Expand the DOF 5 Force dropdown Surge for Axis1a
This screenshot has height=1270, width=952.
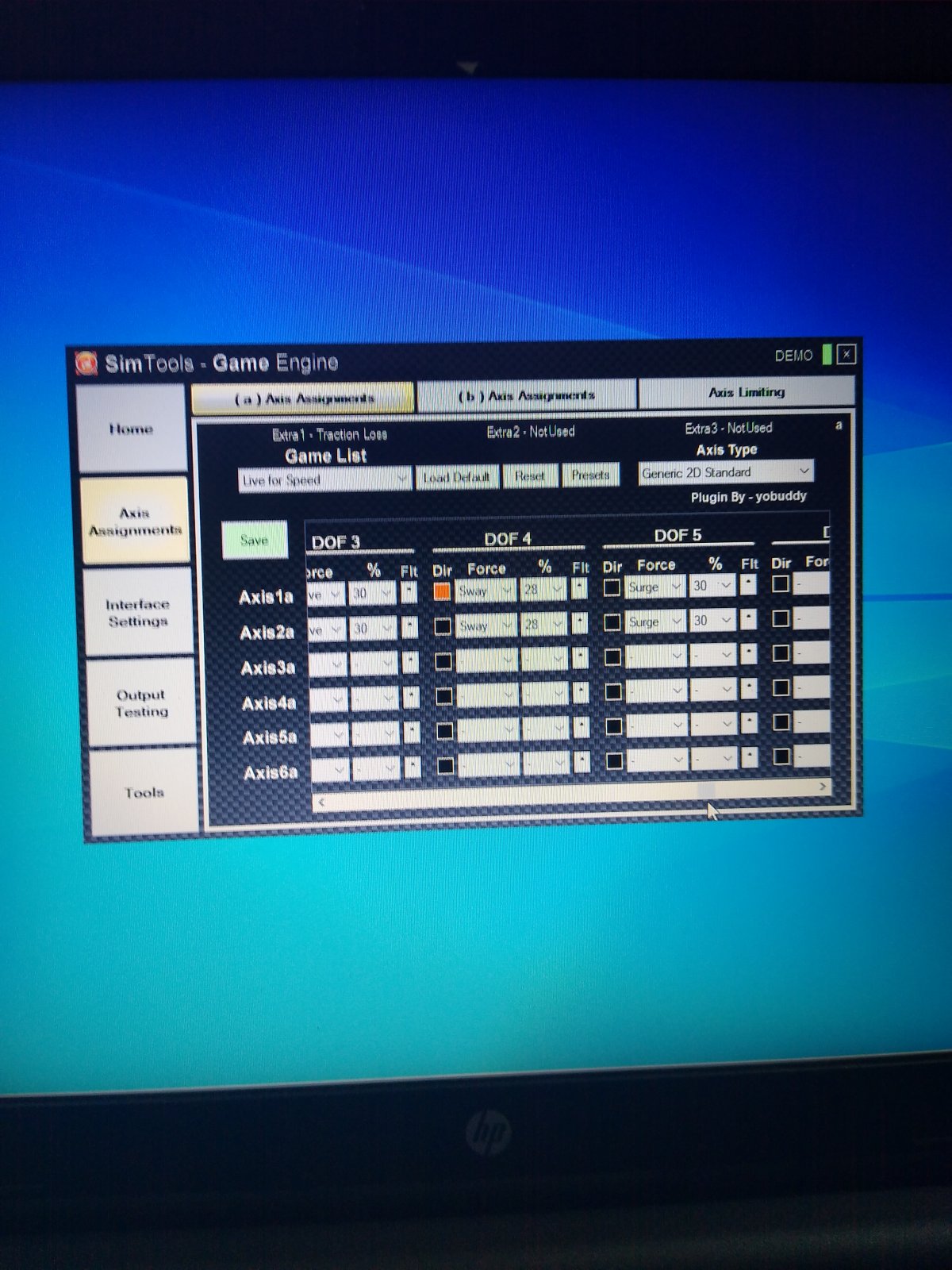click(655, 587)
